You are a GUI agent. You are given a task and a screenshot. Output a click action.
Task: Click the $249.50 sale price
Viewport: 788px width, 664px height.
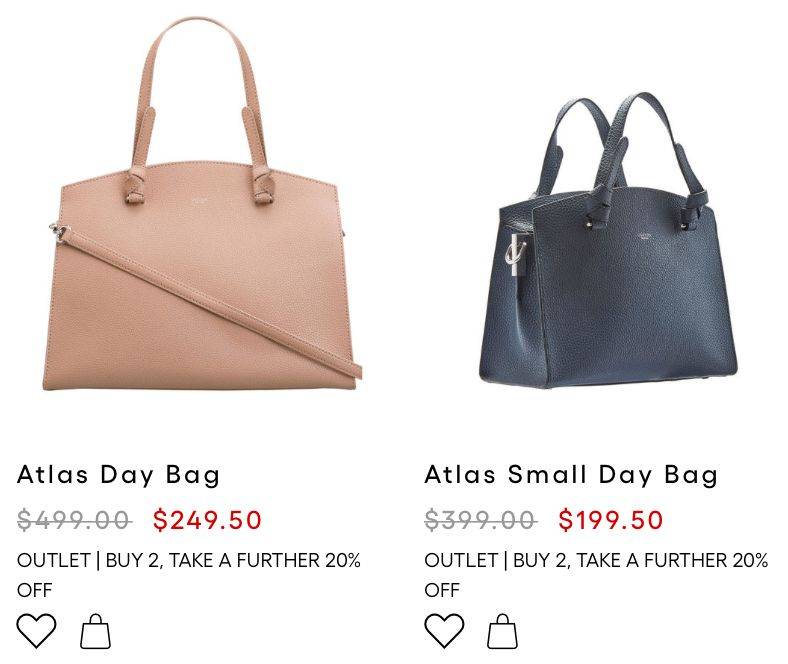(208, 520)
